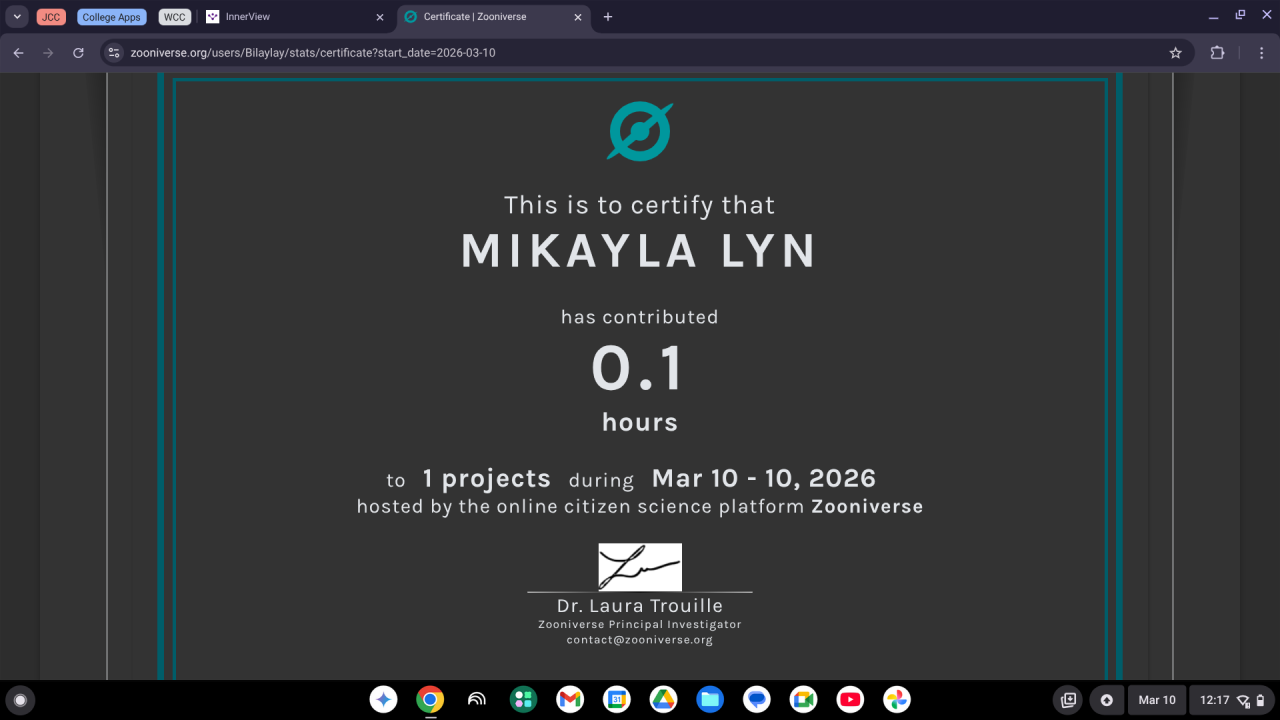Screen dimensions: 1280x720
Task: Click the forward navigation arrow
Action: point(48,53)
